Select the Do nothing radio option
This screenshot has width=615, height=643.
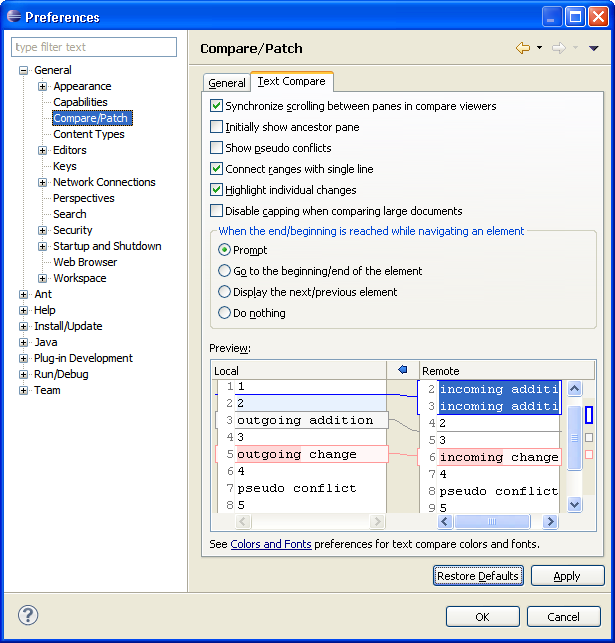(x=224, y=312)
